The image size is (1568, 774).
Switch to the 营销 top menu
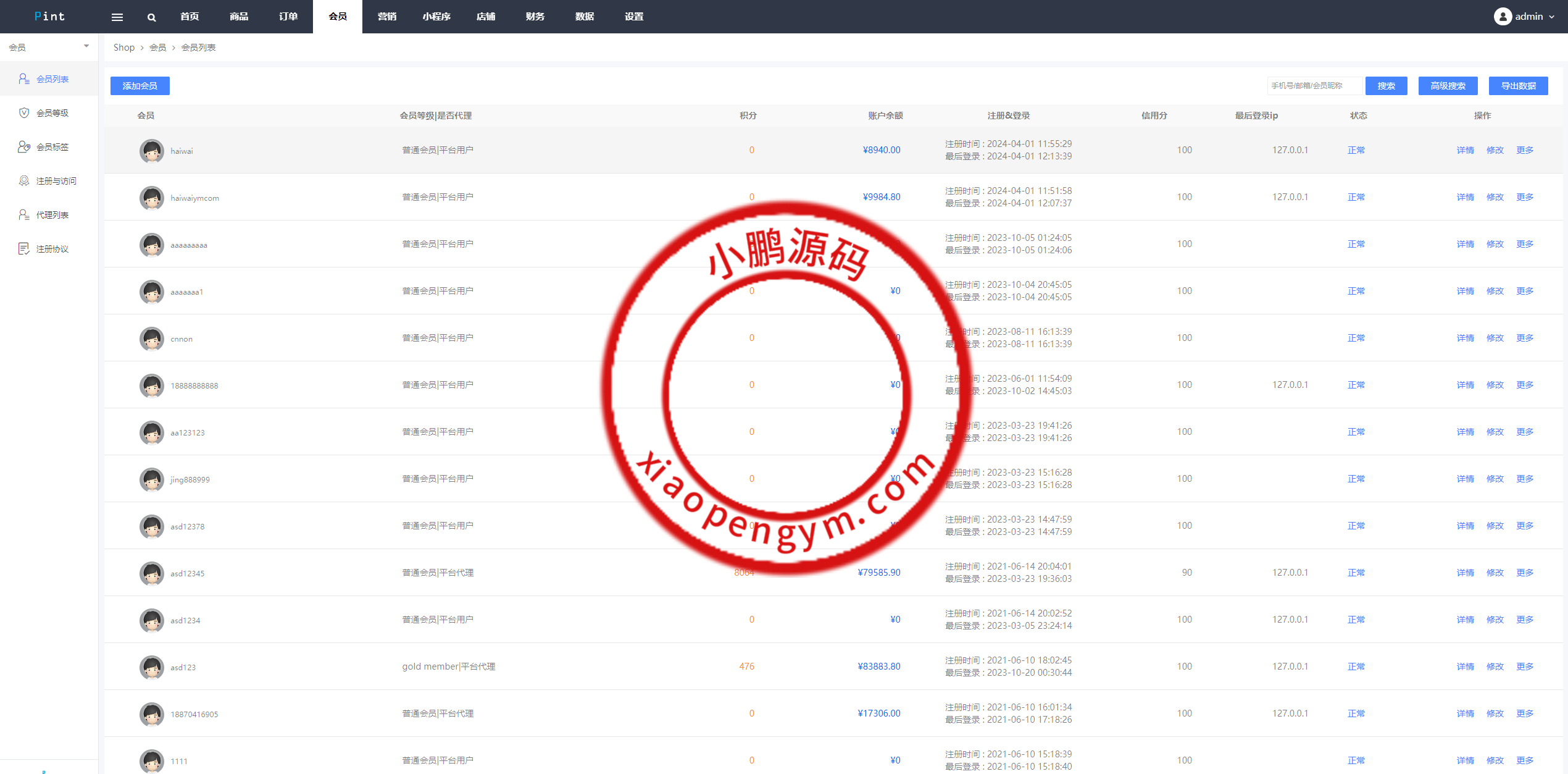(387, 17)
